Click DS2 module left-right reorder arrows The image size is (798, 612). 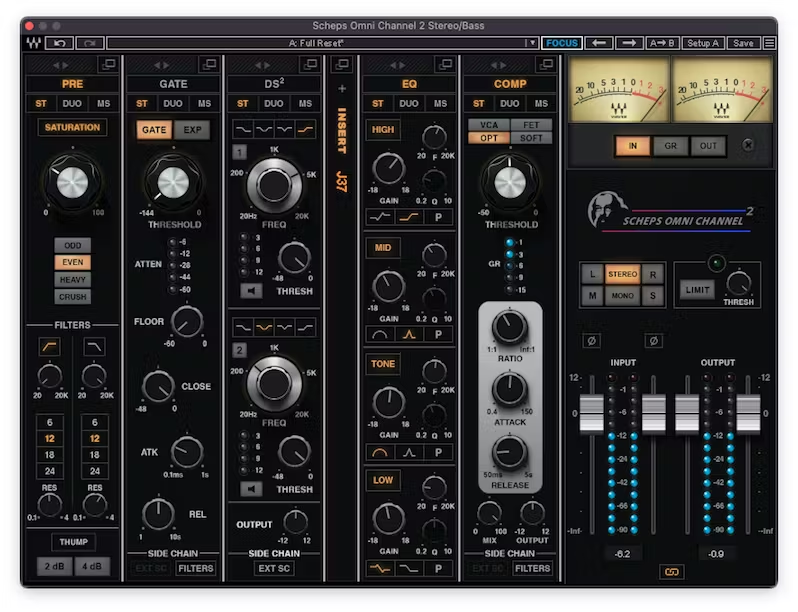coord(263,65)
